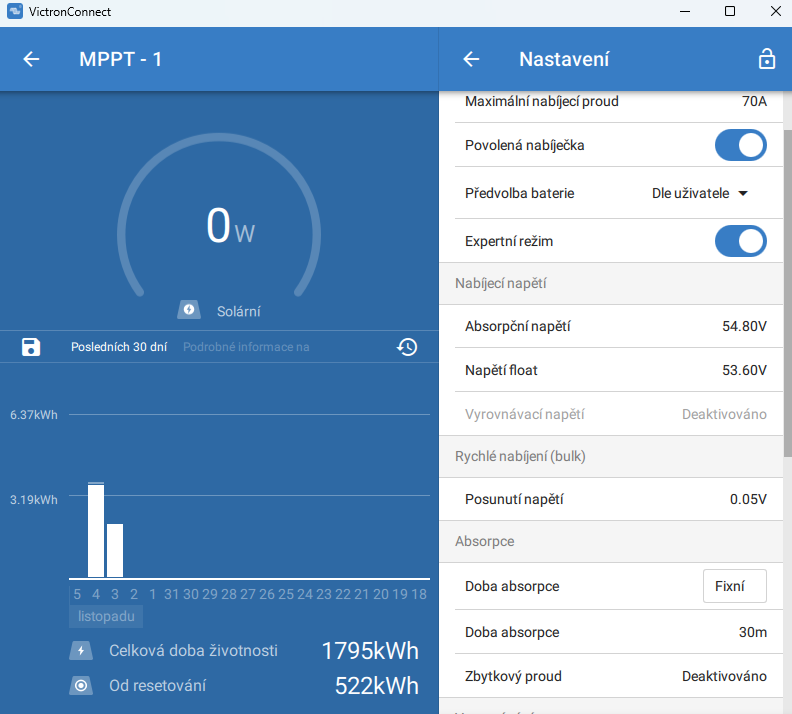
Task: Click back arrow next to Nastavení
Action: [x=471, y=59]
